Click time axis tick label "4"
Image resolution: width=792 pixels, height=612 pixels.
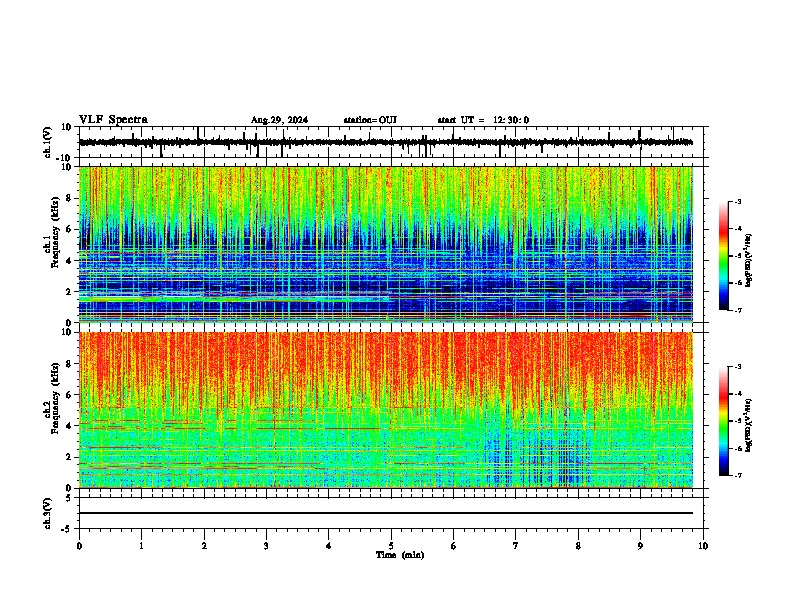point(328,546)
